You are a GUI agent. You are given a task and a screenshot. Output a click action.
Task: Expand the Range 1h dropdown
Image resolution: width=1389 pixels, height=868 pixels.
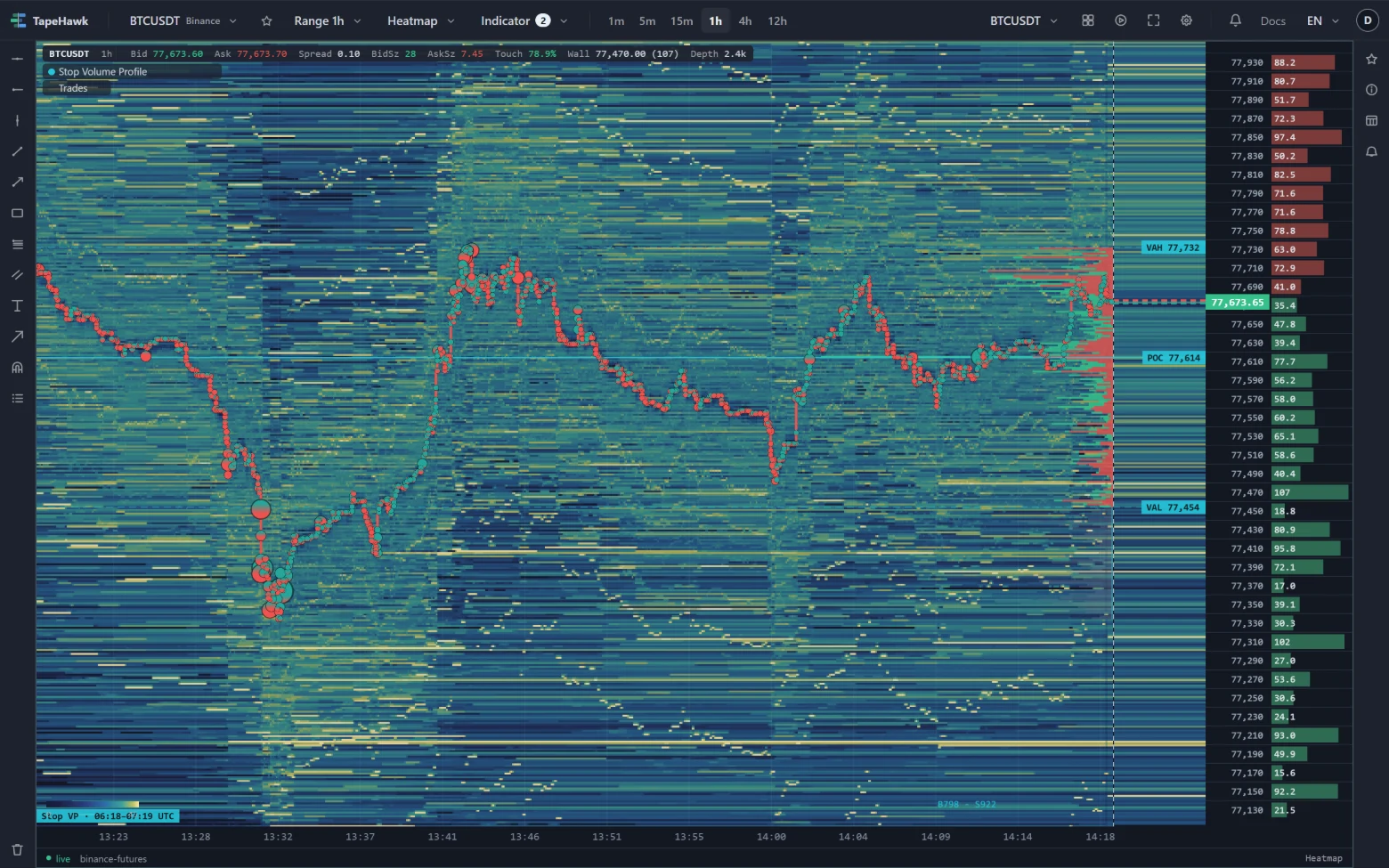(x=328, y=20)
